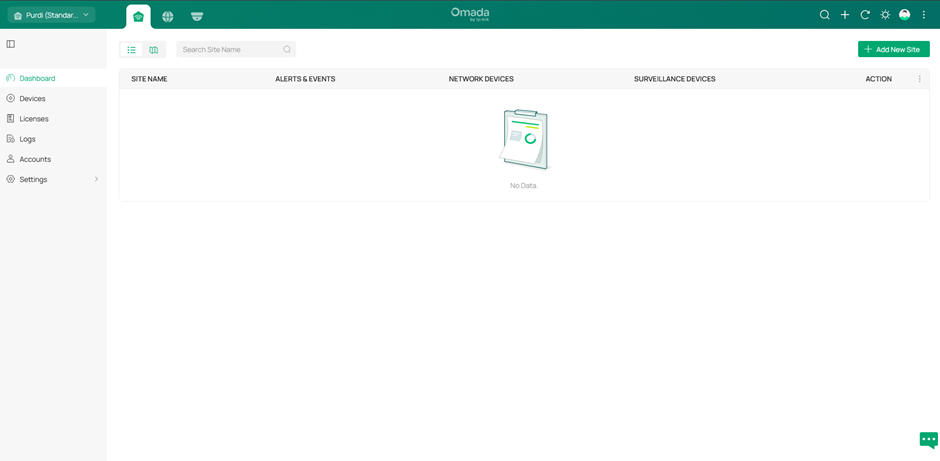The image size is (940, 461).
Task: Select the home controller tab
Action: (138, 16)
